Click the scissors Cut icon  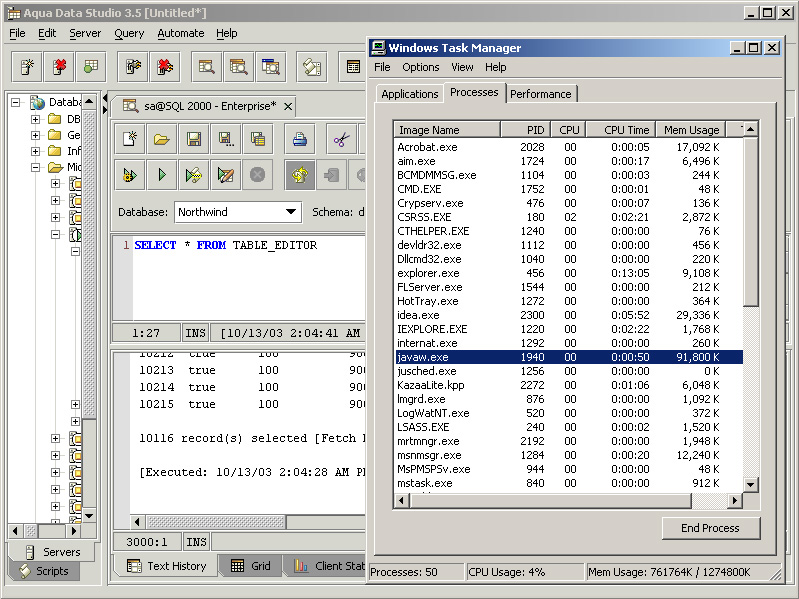[x=340, y=139]
